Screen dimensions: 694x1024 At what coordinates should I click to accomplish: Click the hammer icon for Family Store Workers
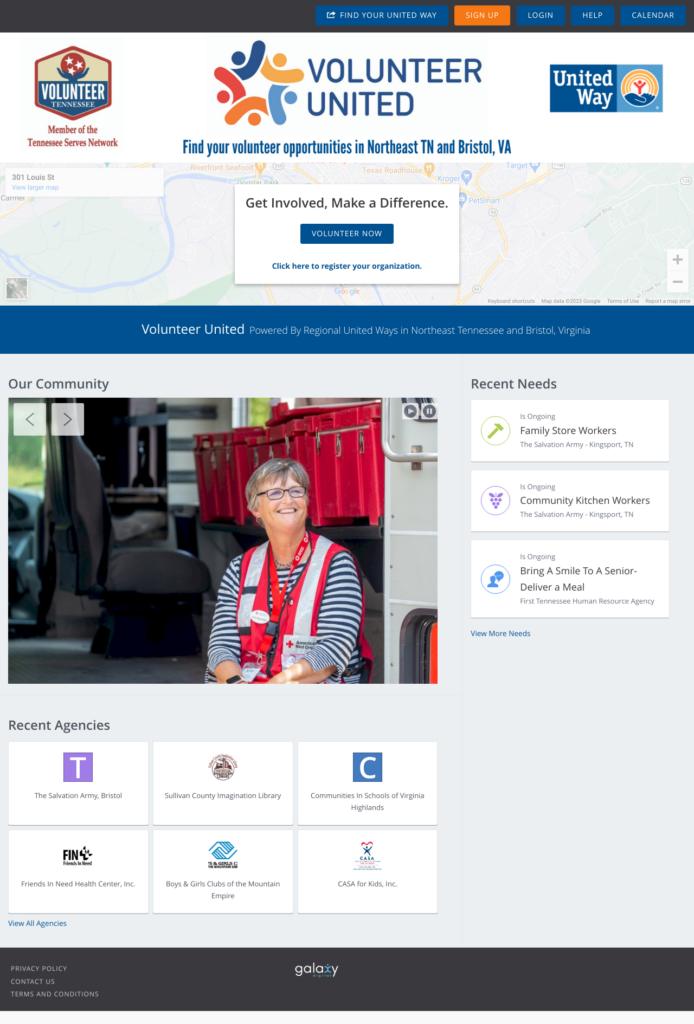coord(496,430)
